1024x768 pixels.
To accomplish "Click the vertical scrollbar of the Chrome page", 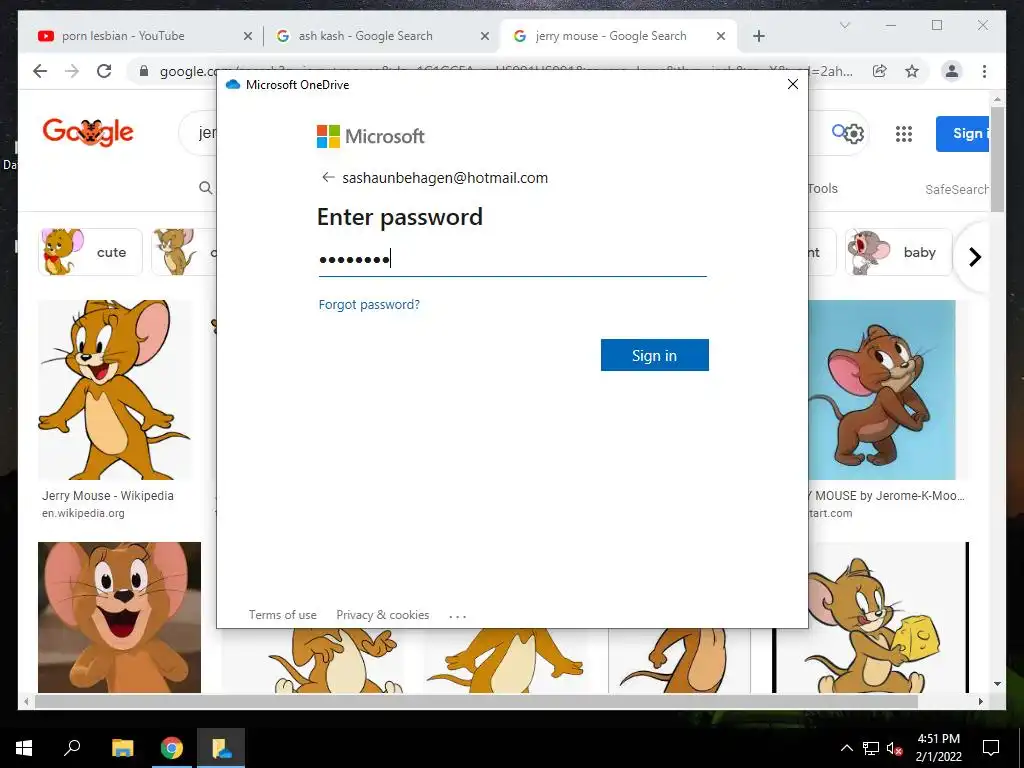I will tap(997, 159).
